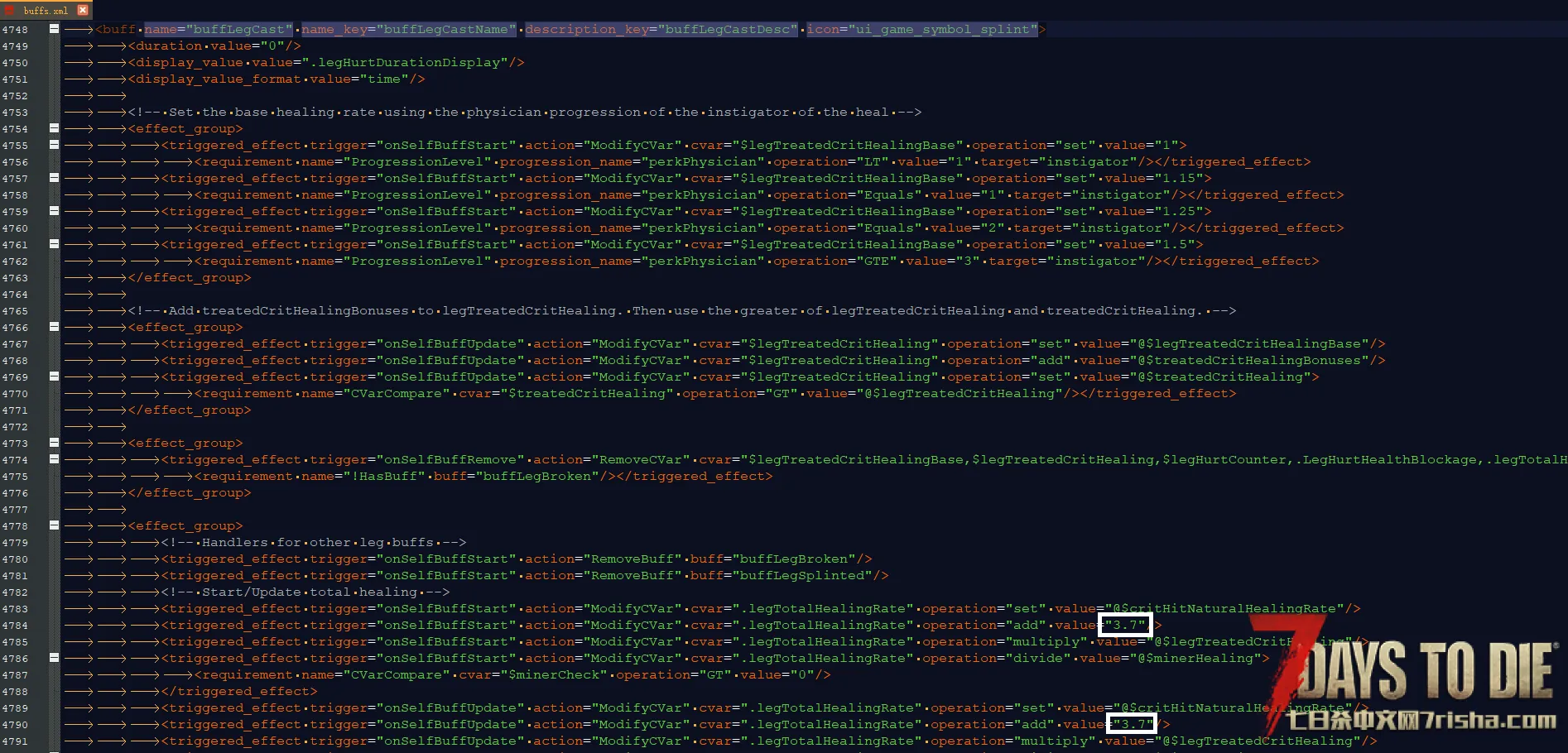Switch to the buffs.xml tab
Viewport: 1568px width, 753px height.
(x=46, y=11)
